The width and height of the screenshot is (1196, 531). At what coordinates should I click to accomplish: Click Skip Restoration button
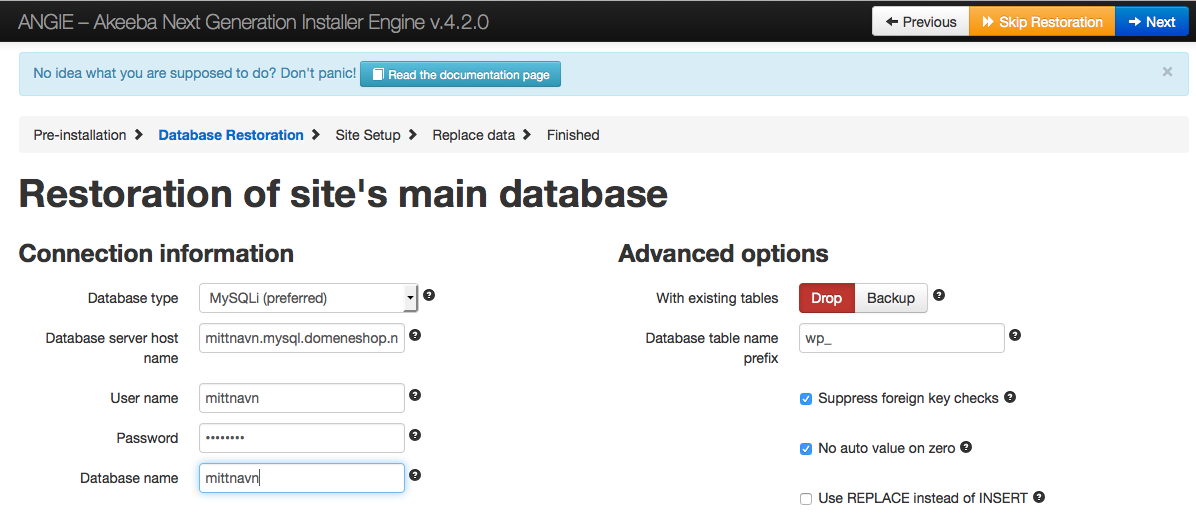click(1042, 21)
